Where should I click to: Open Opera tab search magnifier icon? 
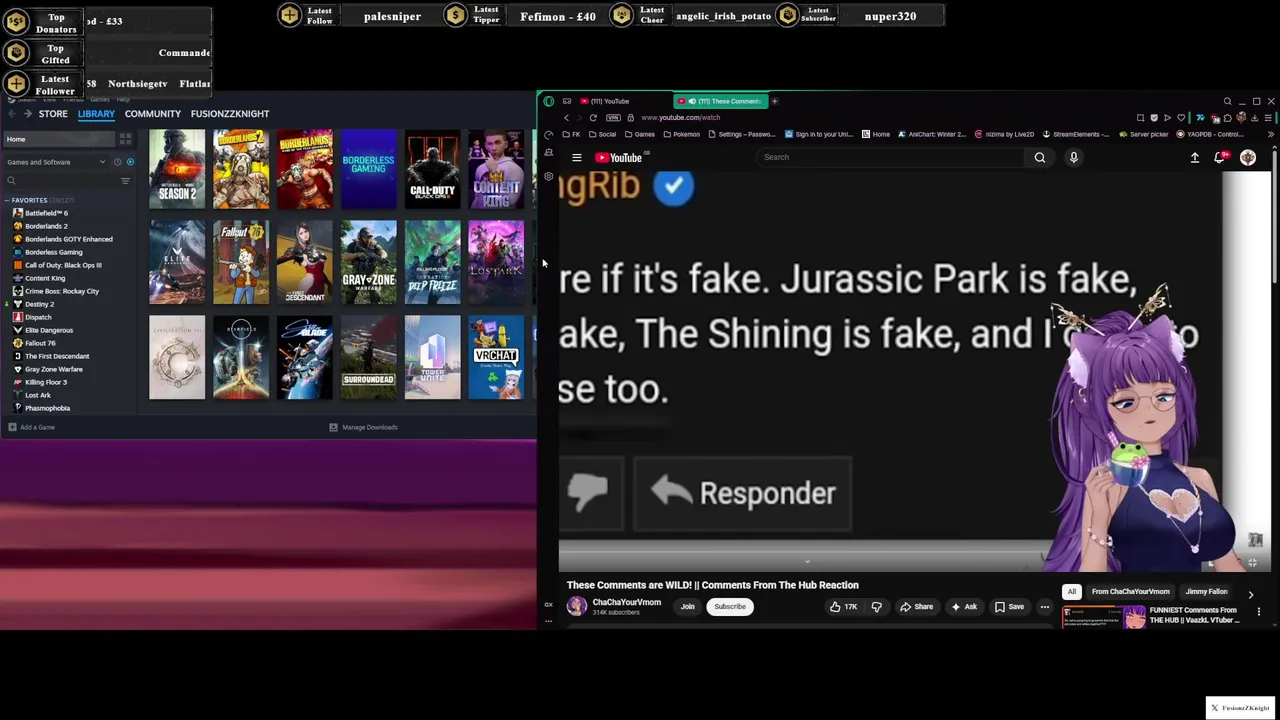1227,101
